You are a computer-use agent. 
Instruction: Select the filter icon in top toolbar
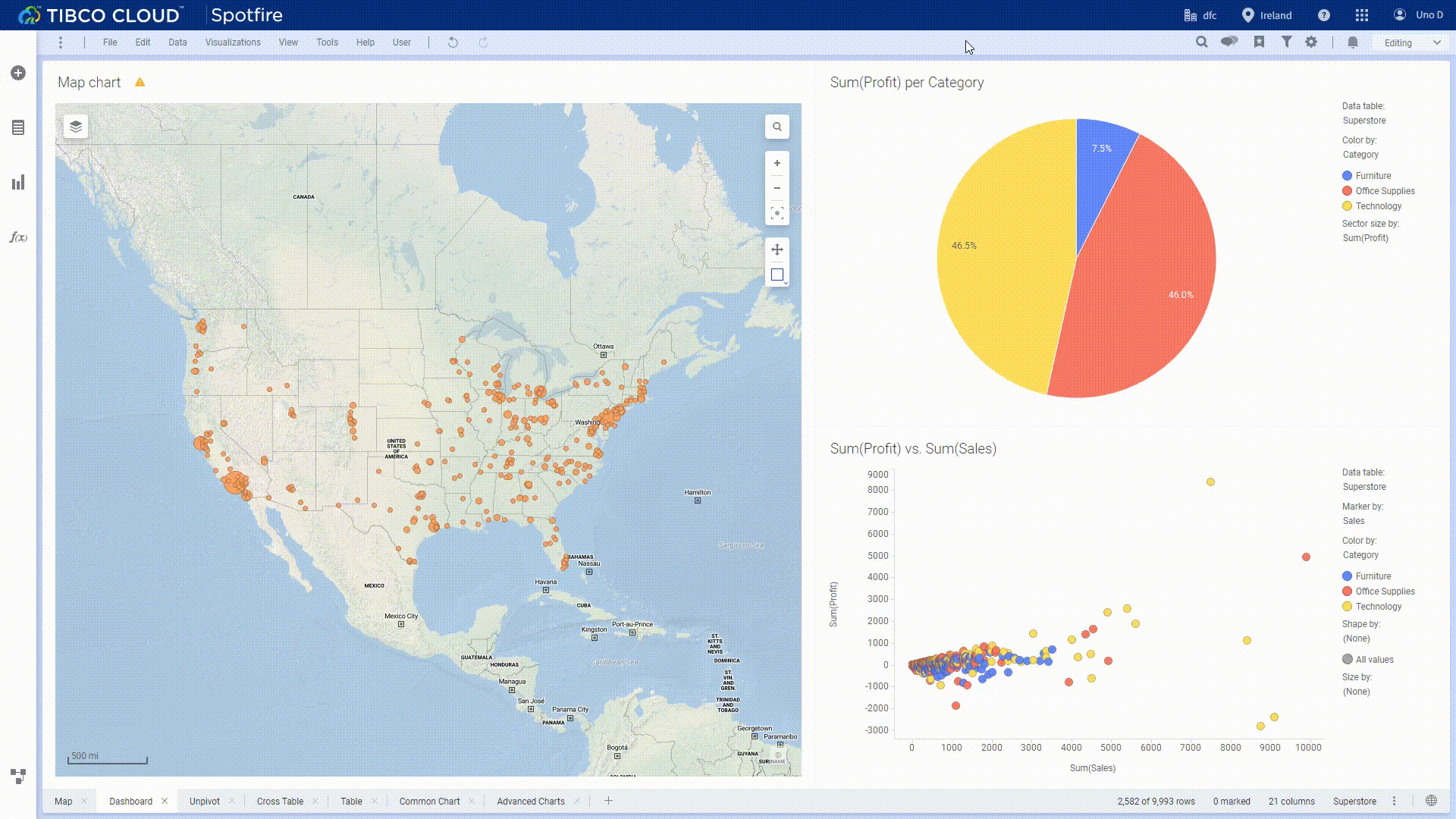[x=1286, y=42]
